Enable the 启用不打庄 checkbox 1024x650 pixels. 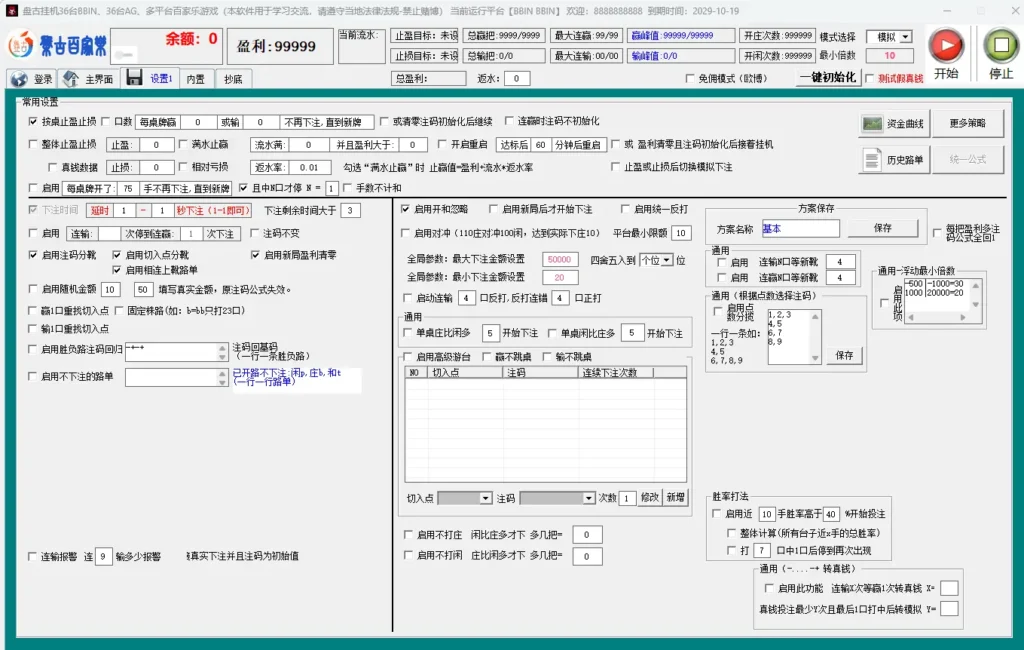408,535
